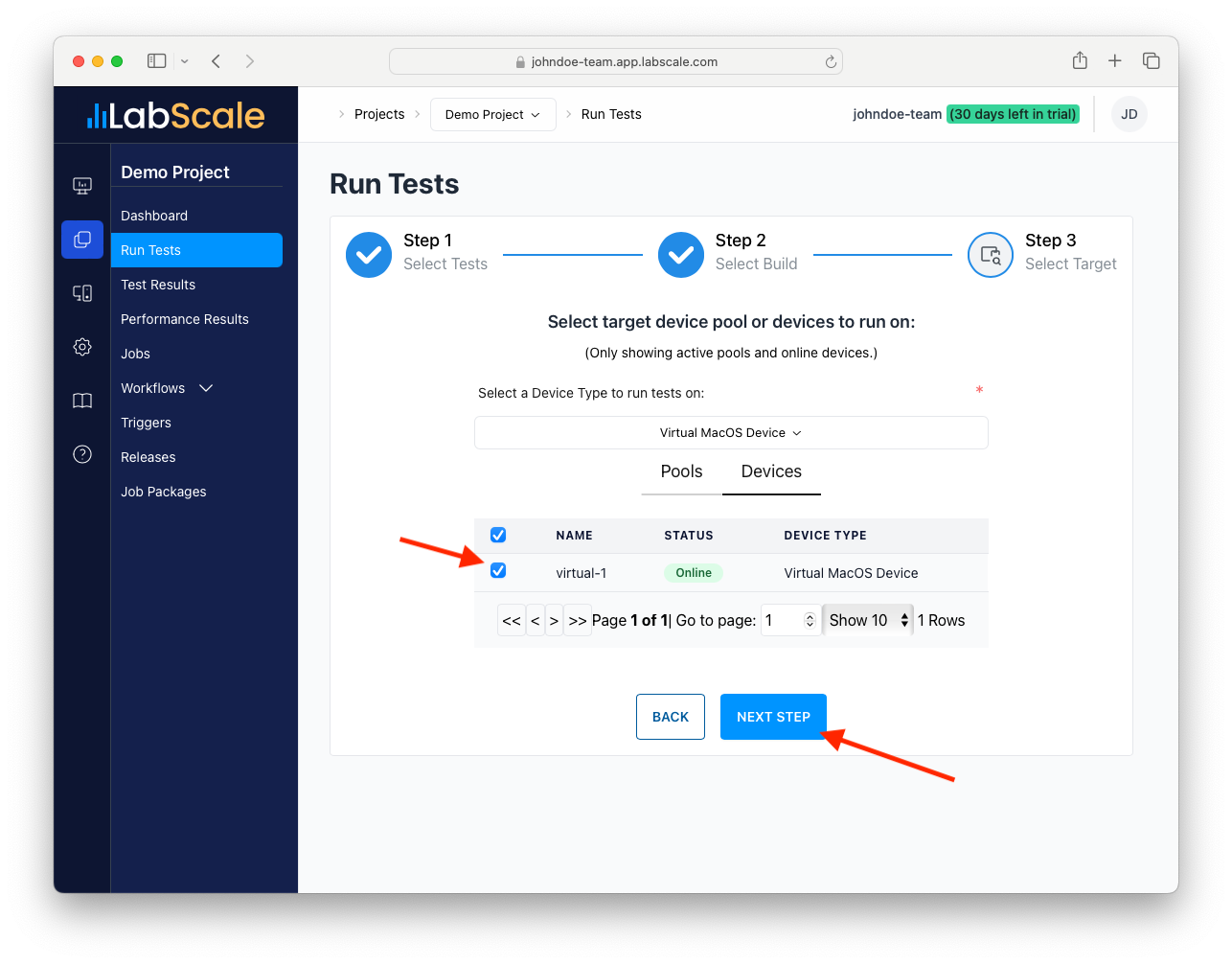The width and height of the screenshot is (1232, 964).
Task: Switch to the Devices tab
Action: coord(771,471)
